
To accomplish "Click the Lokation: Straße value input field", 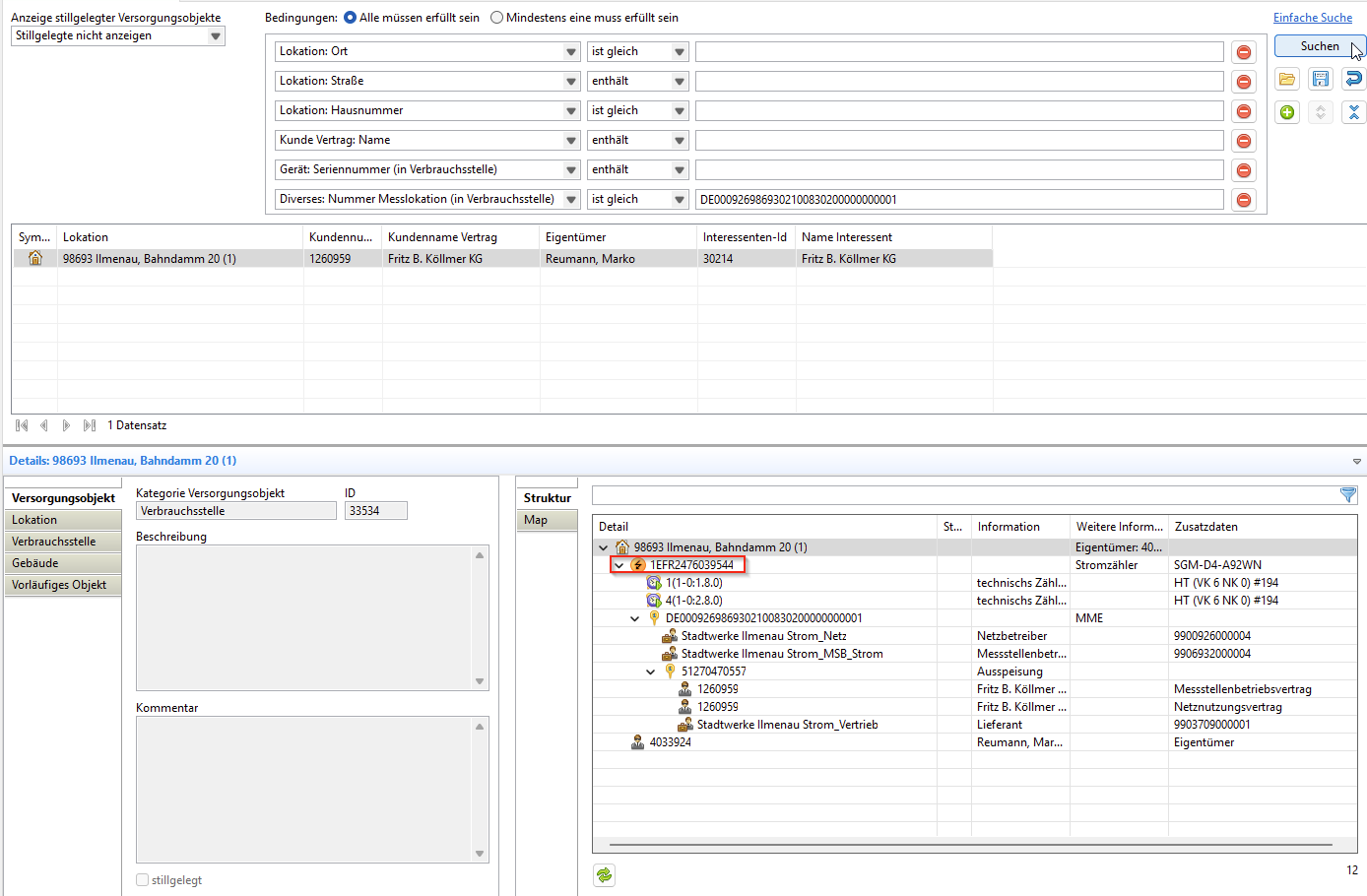I will coord(959,82).
